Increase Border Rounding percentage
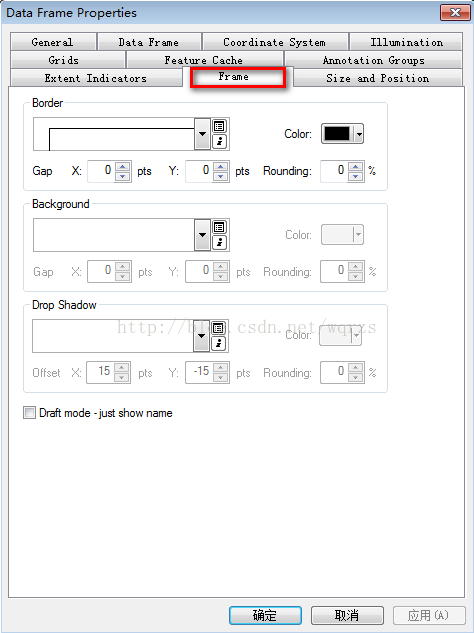 point(355,167)
